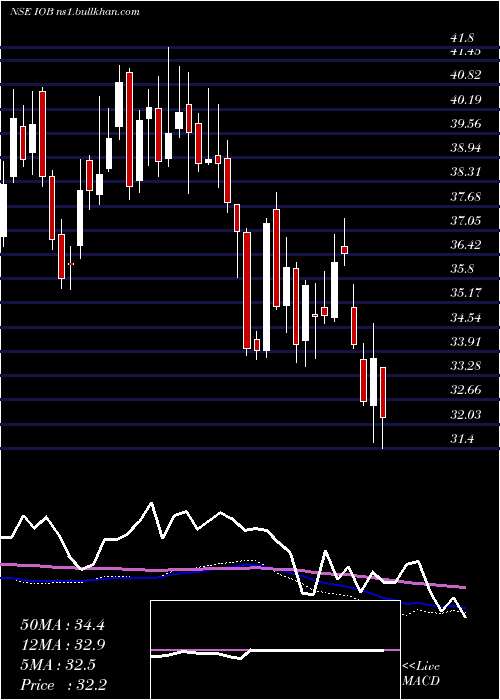The width and height of the screenshot is (500, 700).
Task: Click the 37.68 price axis label
Action: pos(466,196)
